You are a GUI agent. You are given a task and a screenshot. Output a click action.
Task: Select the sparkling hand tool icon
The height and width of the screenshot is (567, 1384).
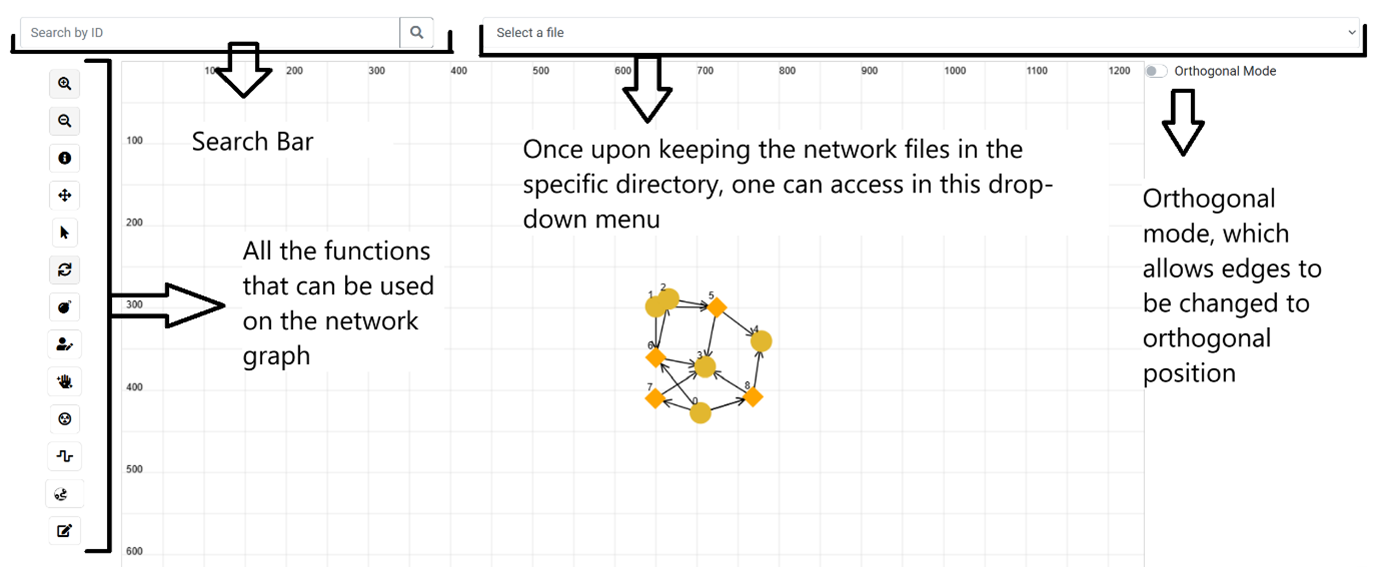65,381
